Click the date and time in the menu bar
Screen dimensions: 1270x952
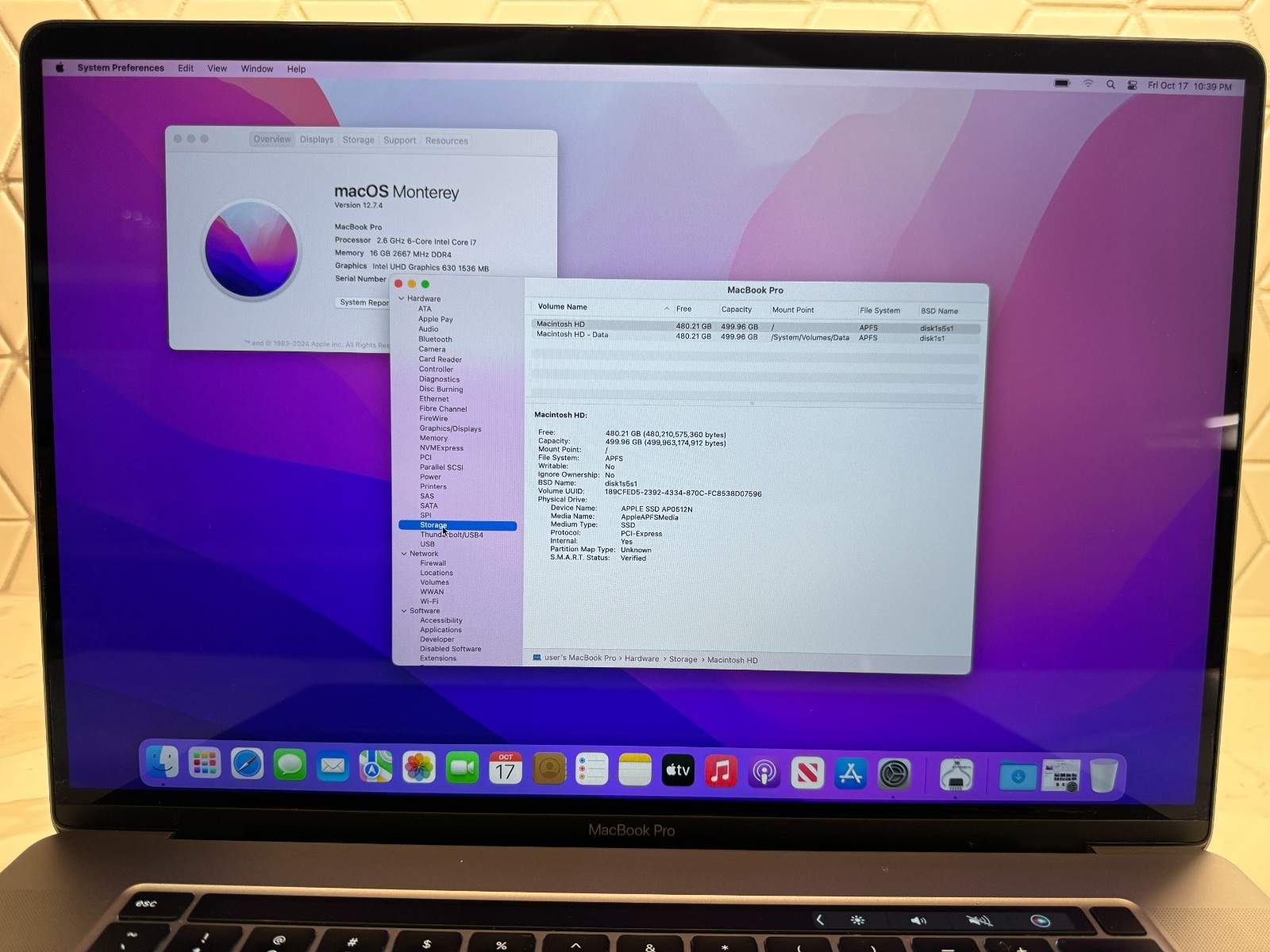coord(1190,86)
